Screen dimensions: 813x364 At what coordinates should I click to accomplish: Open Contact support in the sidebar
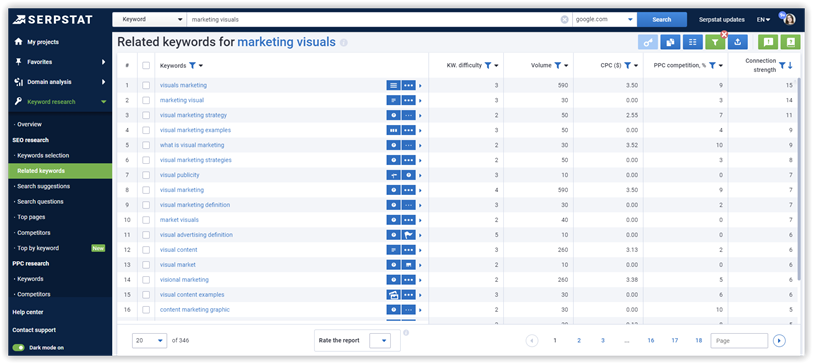[x=34, y=330]
